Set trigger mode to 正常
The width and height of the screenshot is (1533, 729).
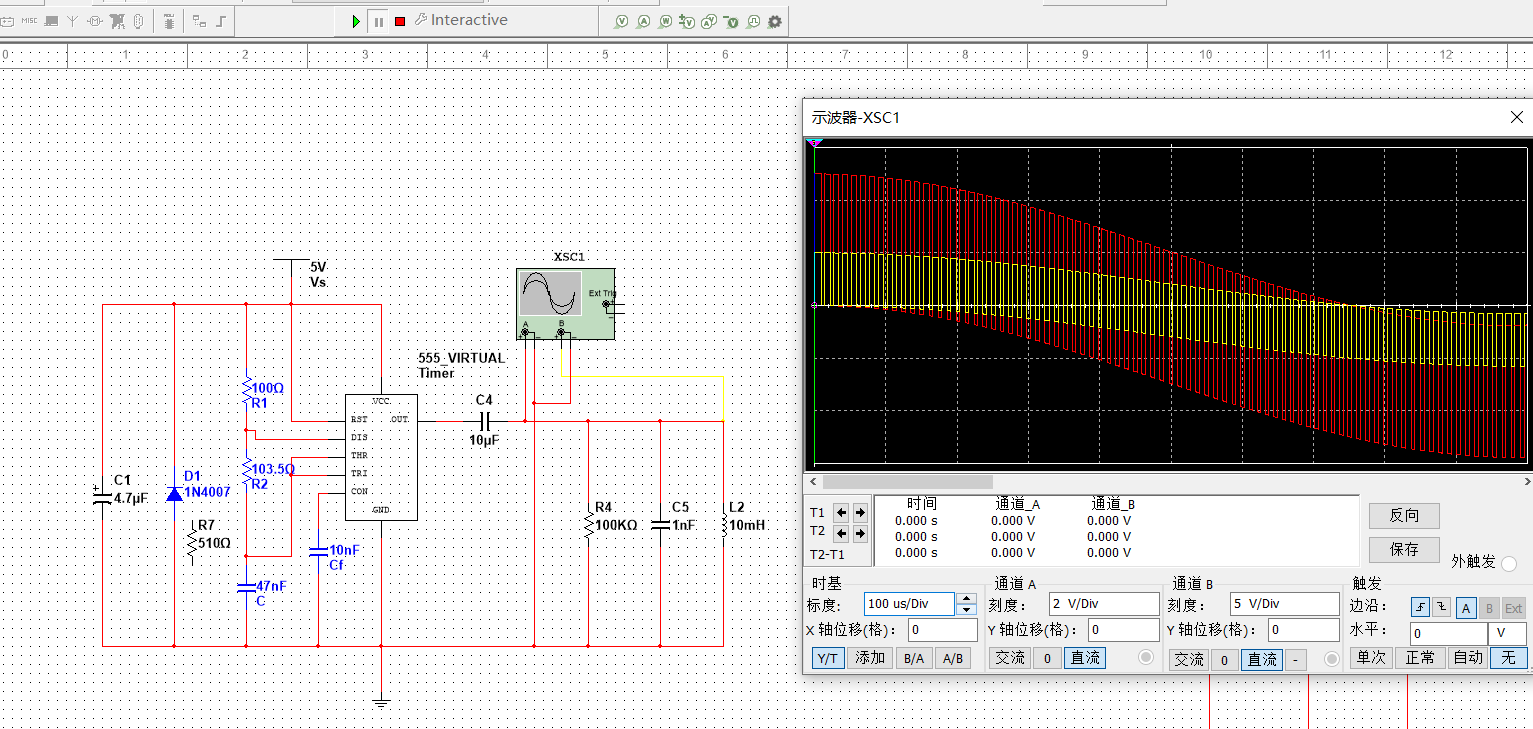[x=1419, y=658]
